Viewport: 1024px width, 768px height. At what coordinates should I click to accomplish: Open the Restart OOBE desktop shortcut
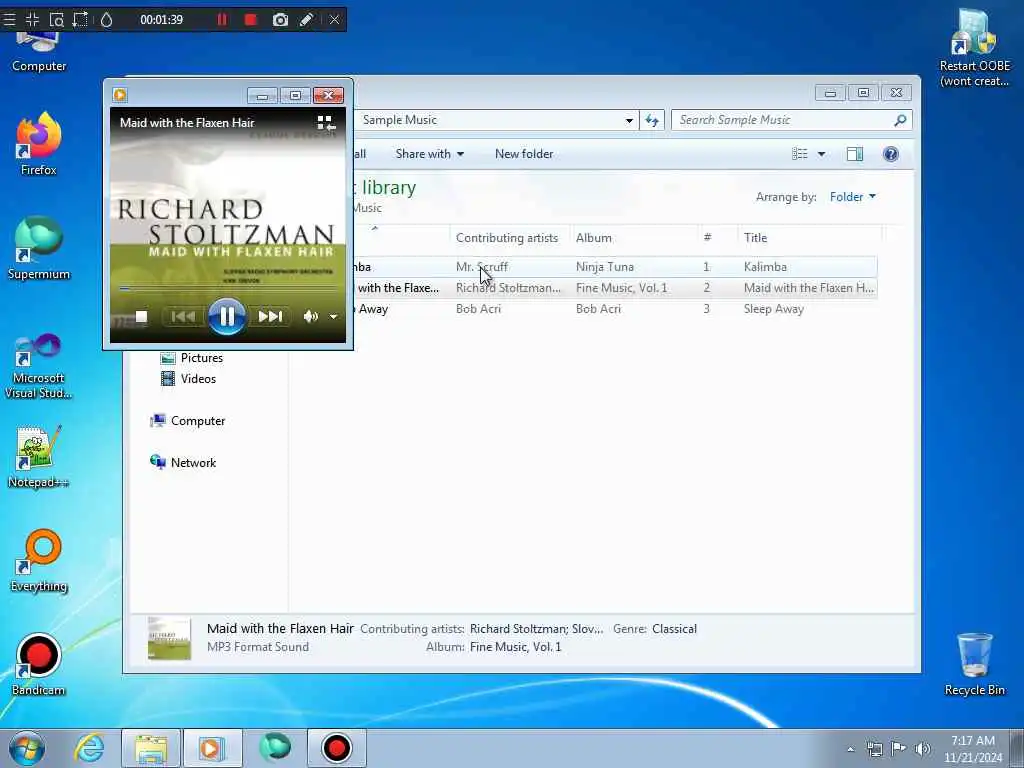(974, 47)
